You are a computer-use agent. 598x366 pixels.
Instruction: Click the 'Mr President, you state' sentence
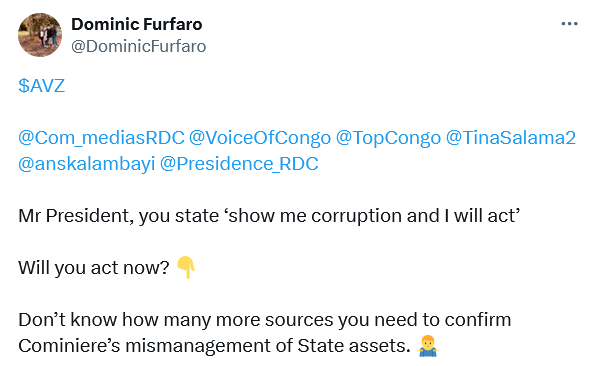coord(269,216)
